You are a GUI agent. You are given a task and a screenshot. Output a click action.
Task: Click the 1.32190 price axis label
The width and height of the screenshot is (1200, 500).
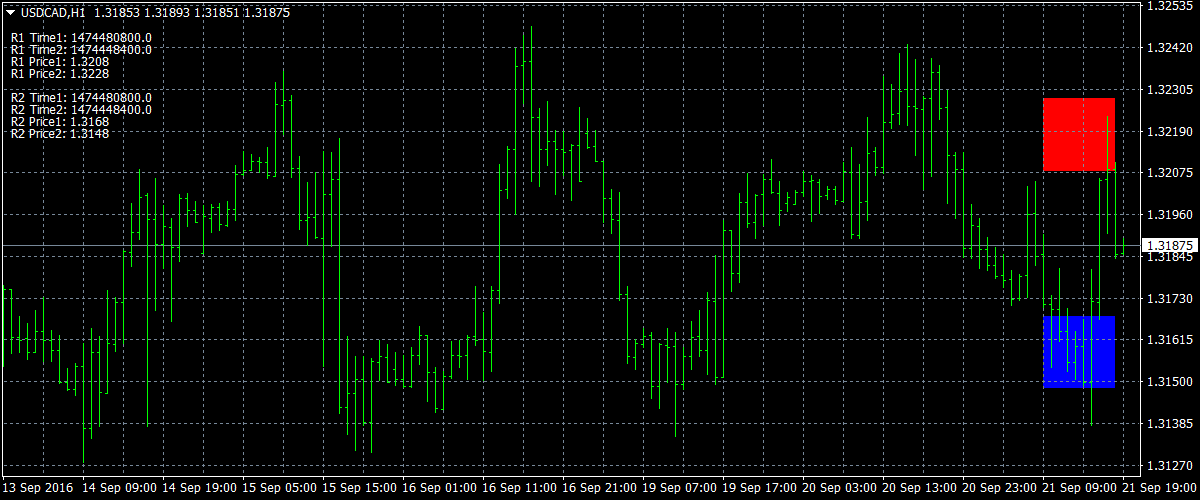(x=1168, y=132)
